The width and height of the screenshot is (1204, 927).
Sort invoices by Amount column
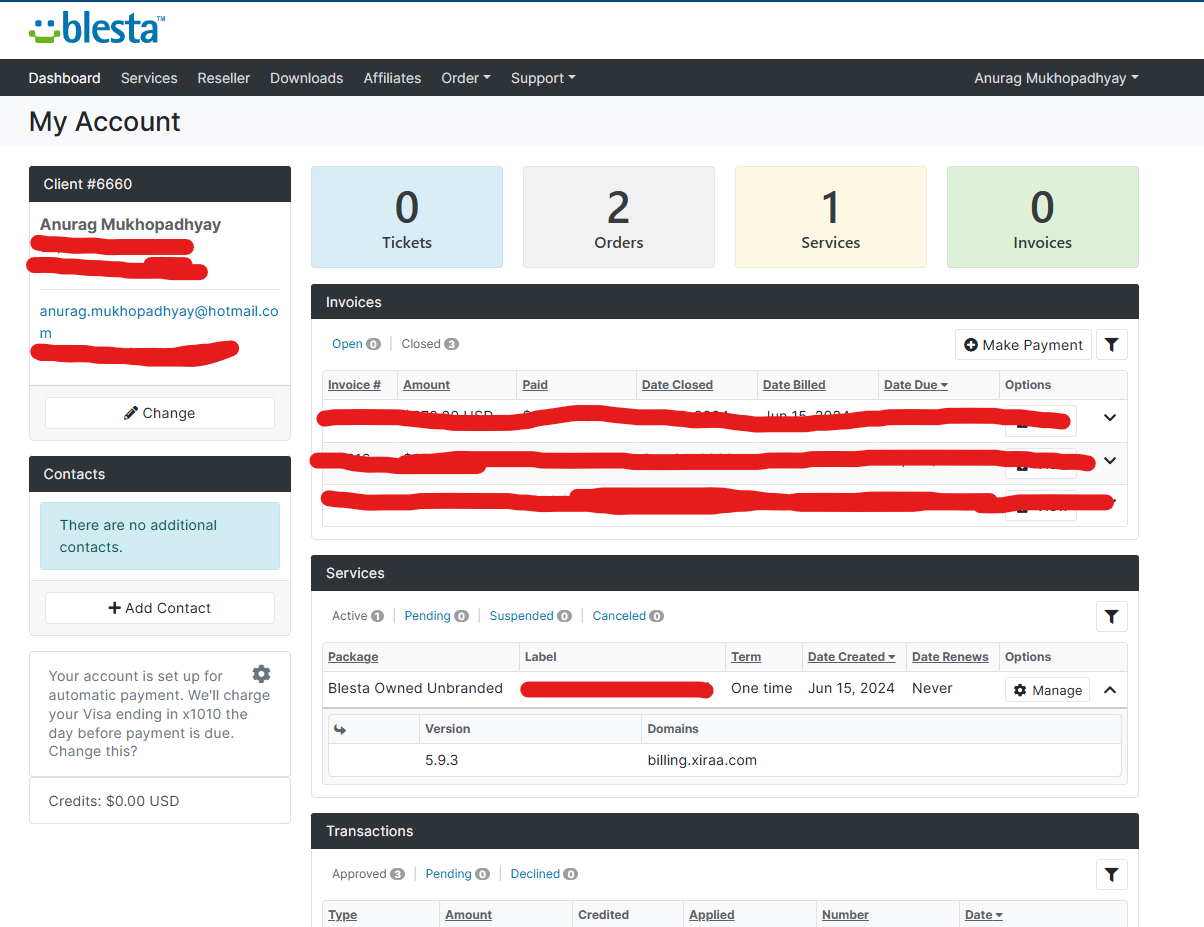426,385
